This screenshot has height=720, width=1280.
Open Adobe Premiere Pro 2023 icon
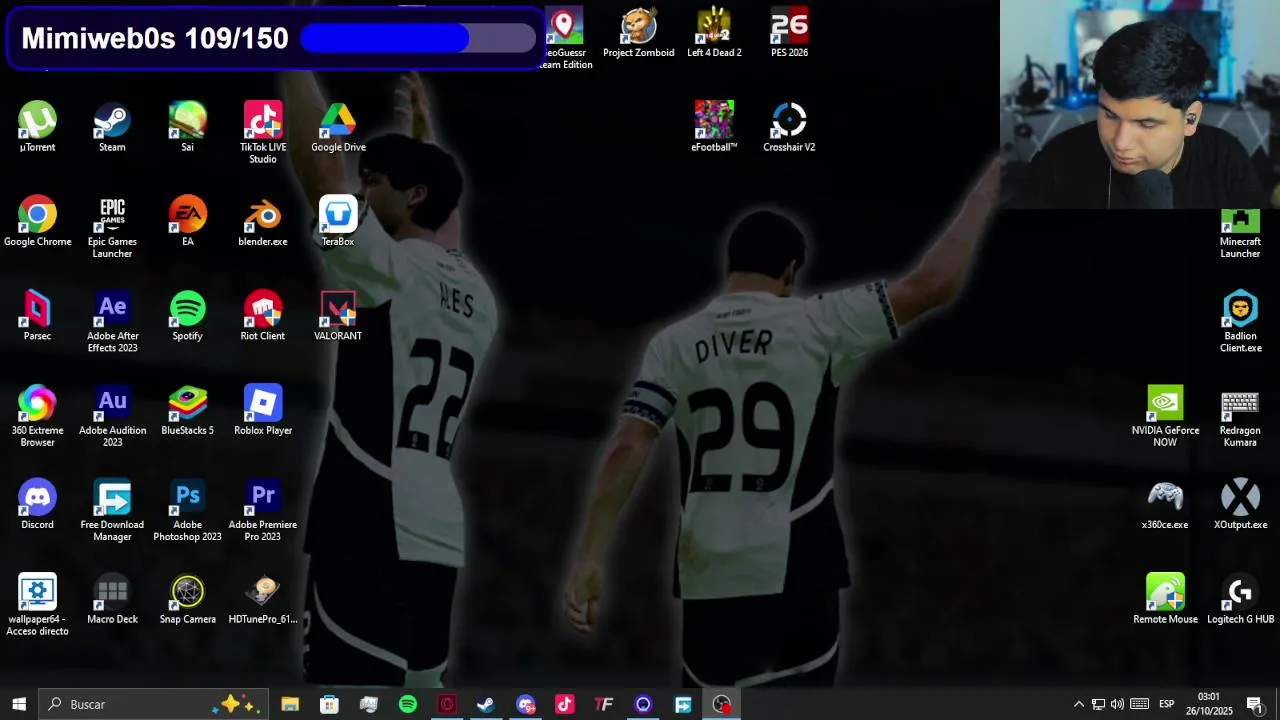coord(263,511)
